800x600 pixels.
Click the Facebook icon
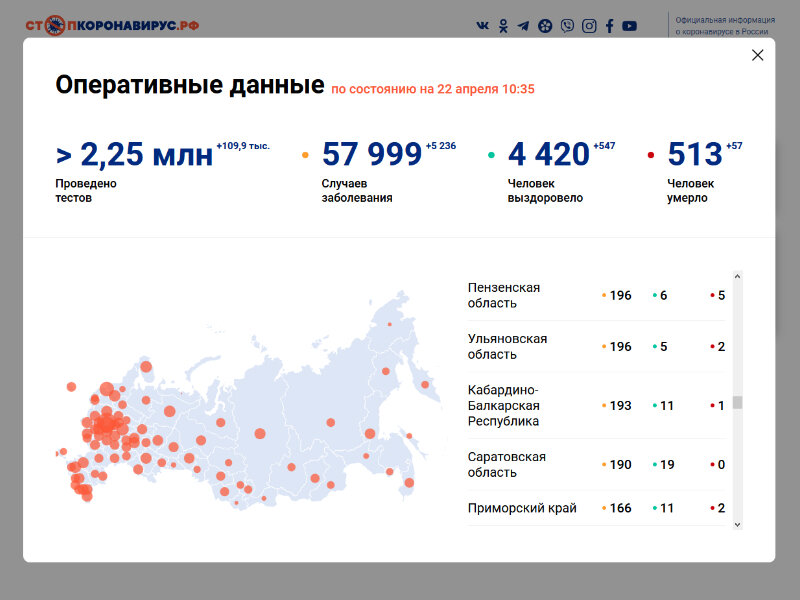coord(610,25)
